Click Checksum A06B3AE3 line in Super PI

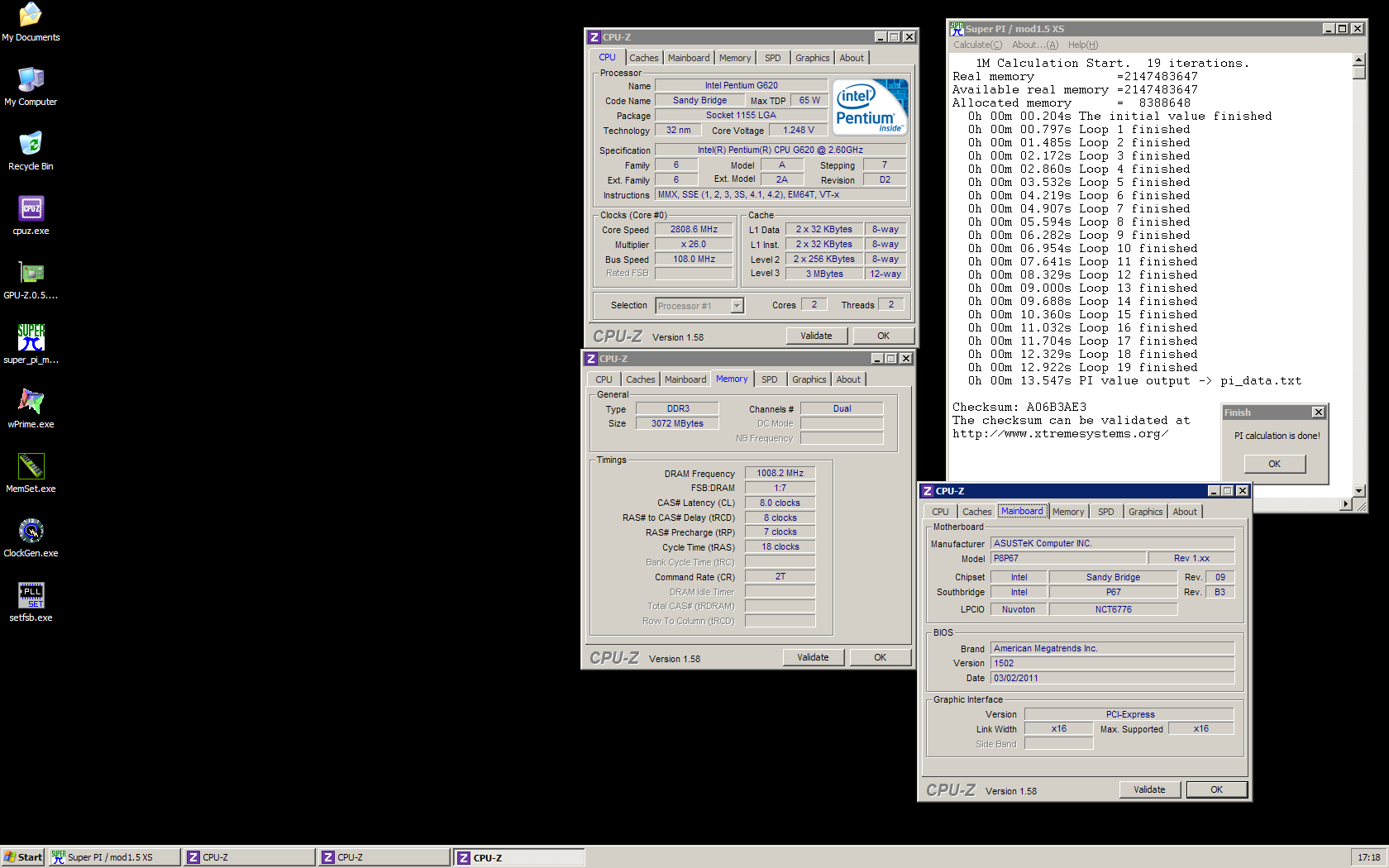click(1019, 407)
